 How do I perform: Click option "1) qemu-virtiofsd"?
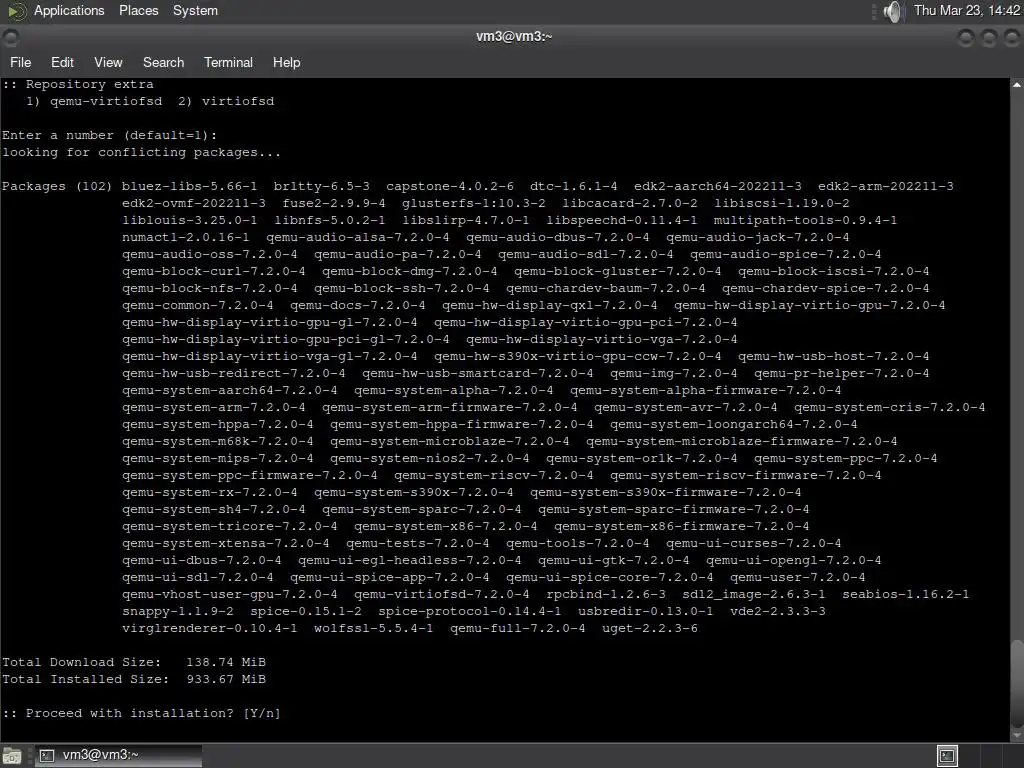pos(94,101)
